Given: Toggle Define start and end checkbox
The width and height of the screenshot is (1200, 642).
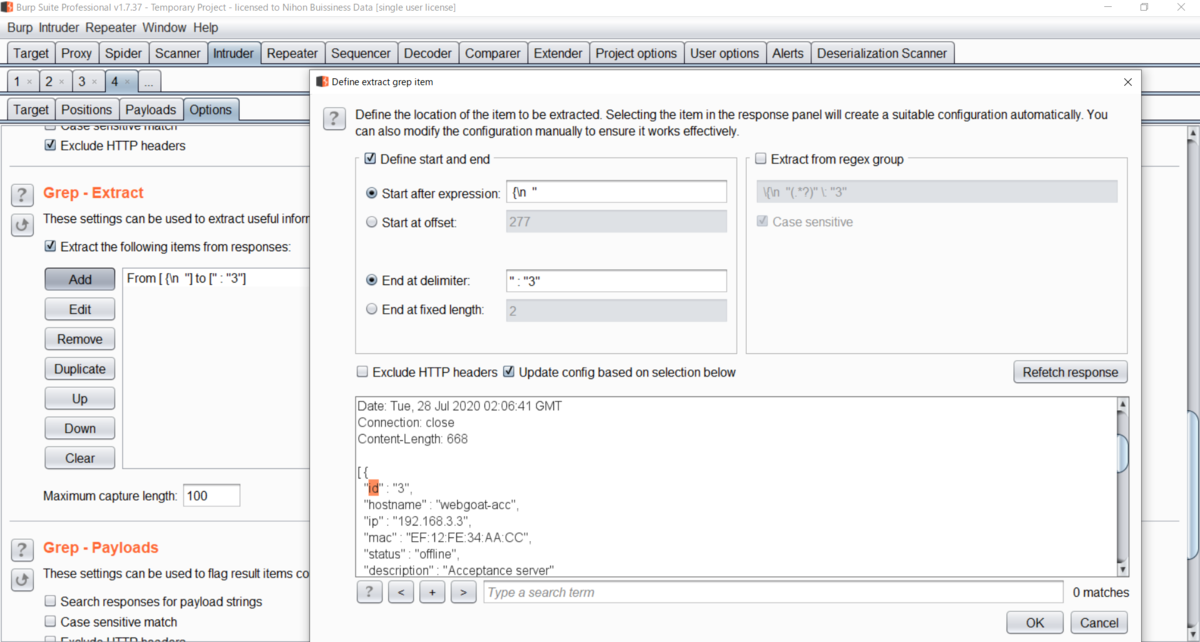Looking at the screenshot, I should [x=370, y=159].
